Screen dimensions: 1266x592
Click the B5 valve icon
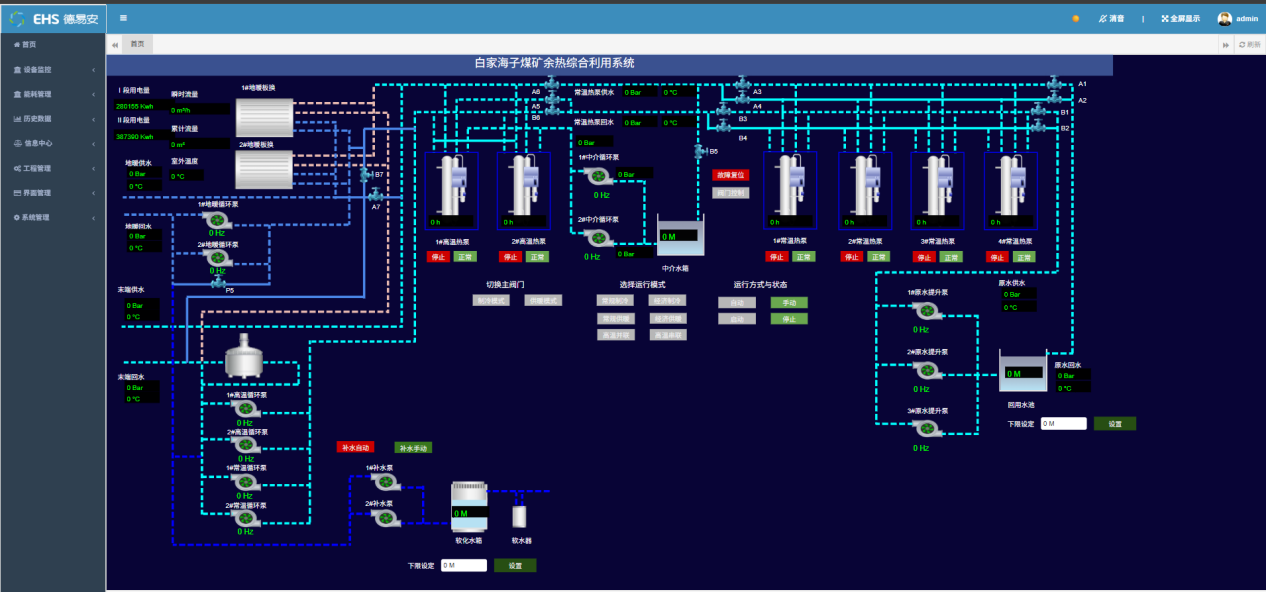pyautogui.click(x=699, y=151)
